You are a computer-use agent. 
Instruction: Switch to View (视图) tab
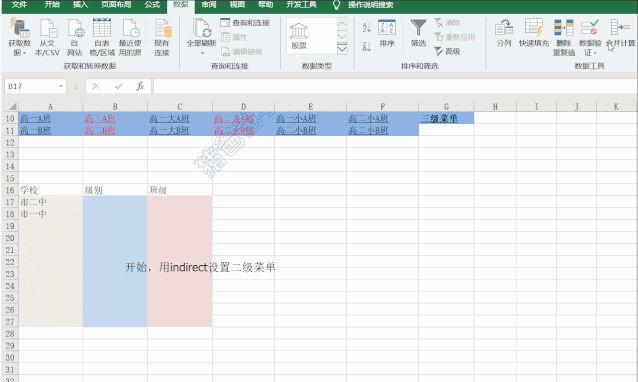point(237,5)
